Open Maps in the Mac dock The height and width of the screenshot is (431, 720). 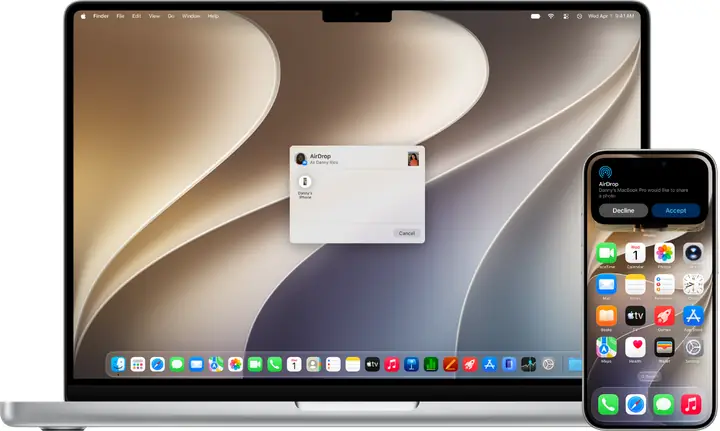tap(216, 364)
